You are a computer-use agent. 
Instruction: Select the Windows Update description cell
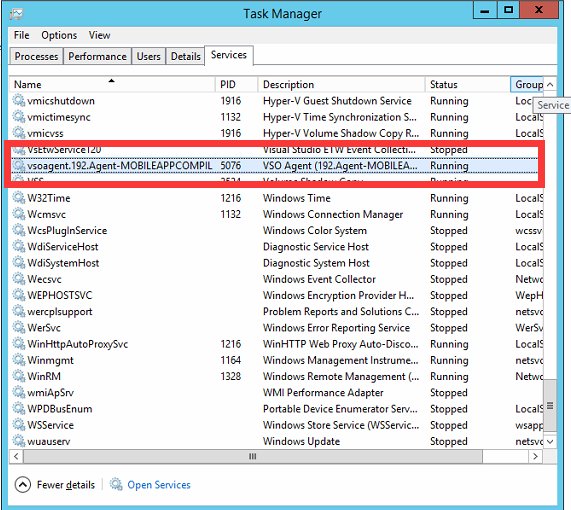pos(301,441)
